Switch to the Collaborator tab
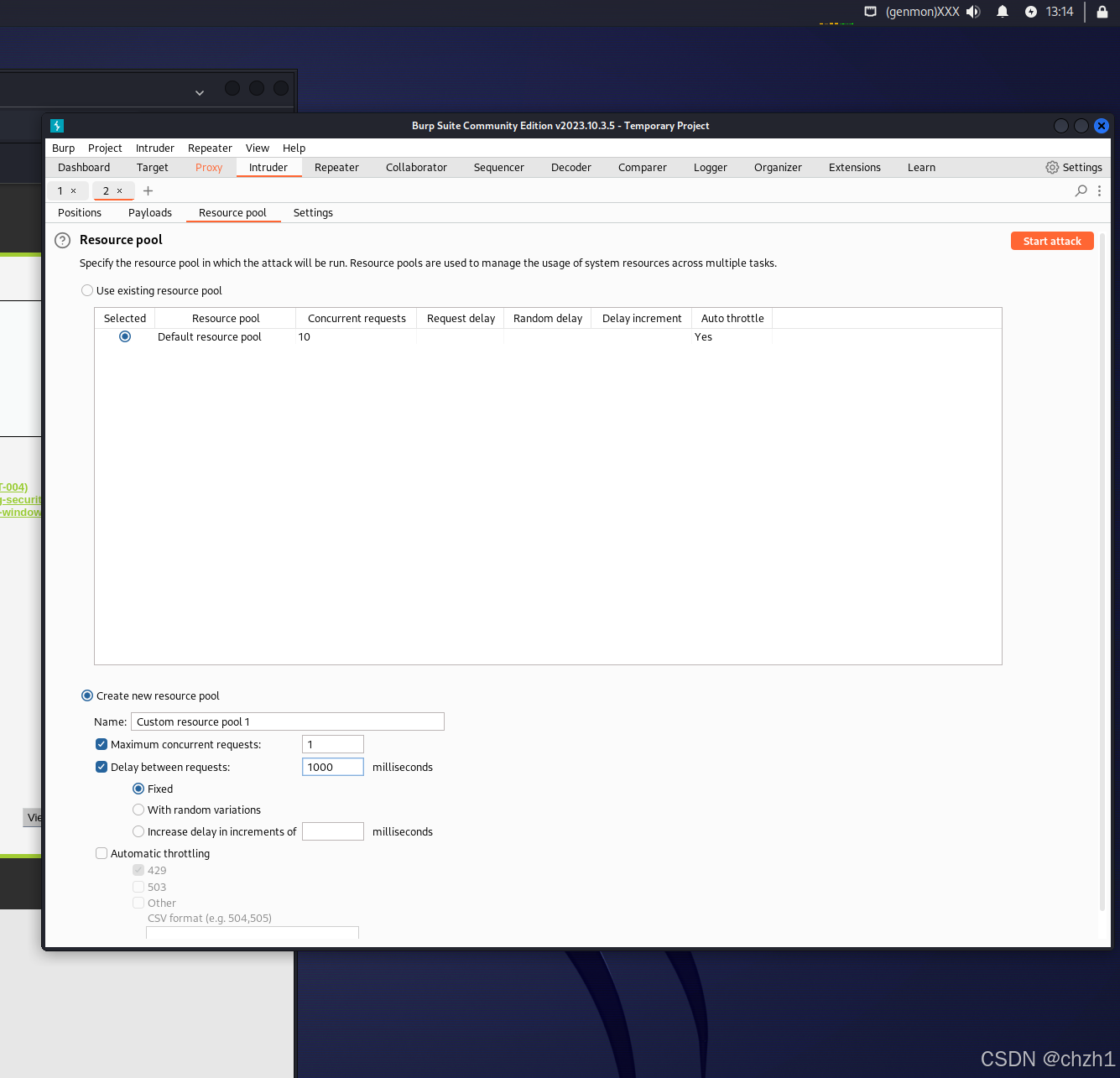Screen dimensions: 1120x1078 [416, 168]
